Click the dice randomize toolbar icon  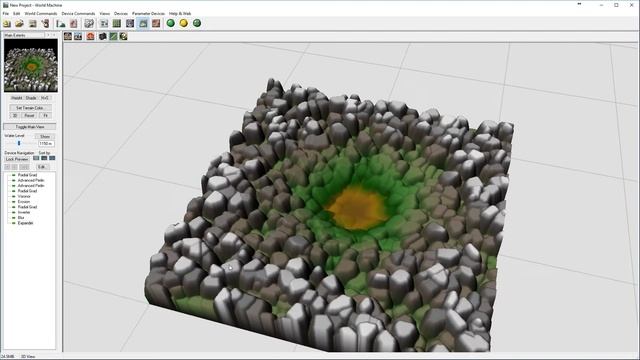click(89, 24)
